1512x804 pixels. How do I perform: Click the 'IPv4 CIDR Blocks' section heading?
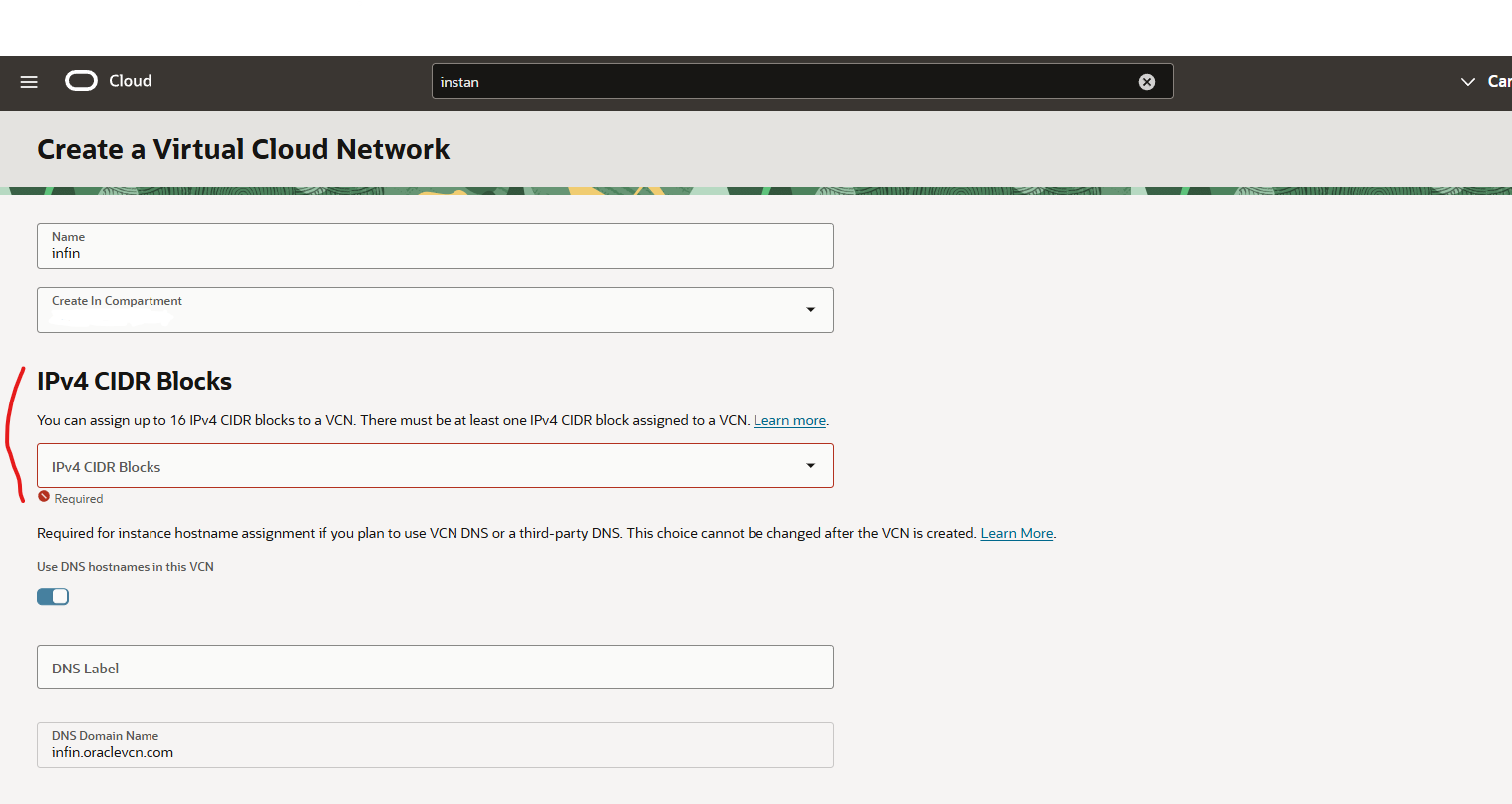coord(135,381)
